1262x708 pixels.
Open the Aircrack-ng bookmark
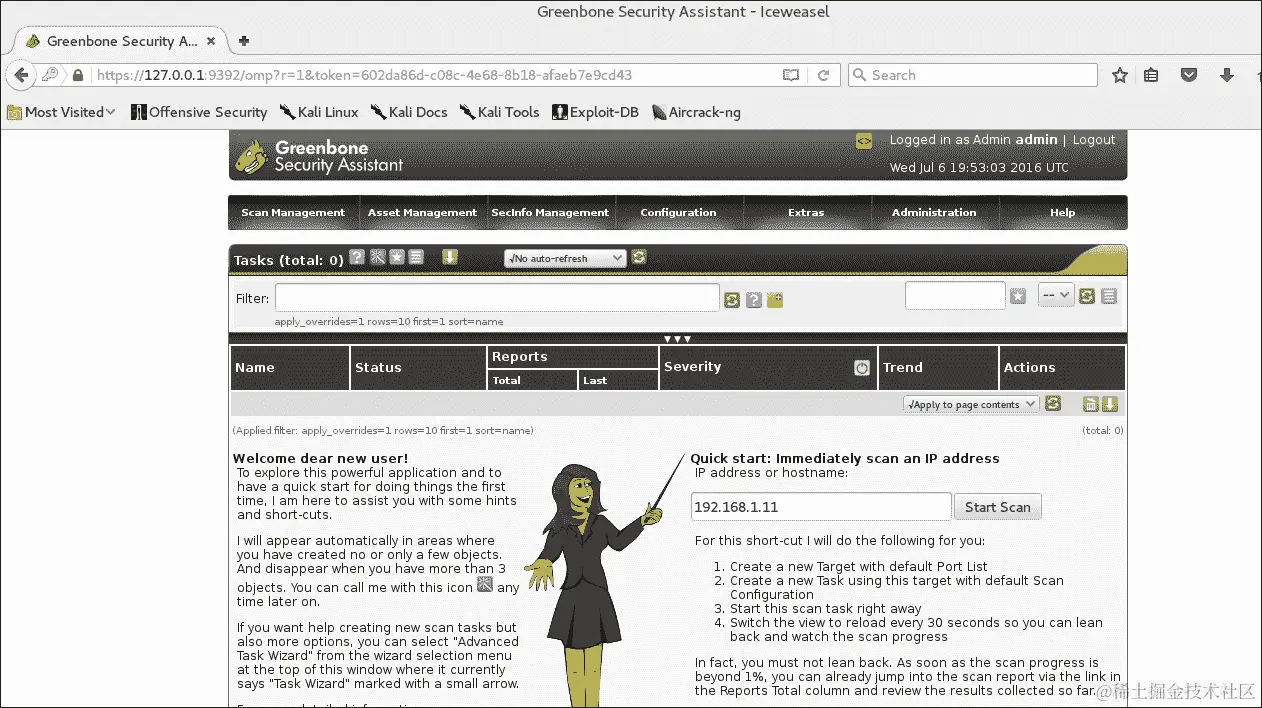697,112
